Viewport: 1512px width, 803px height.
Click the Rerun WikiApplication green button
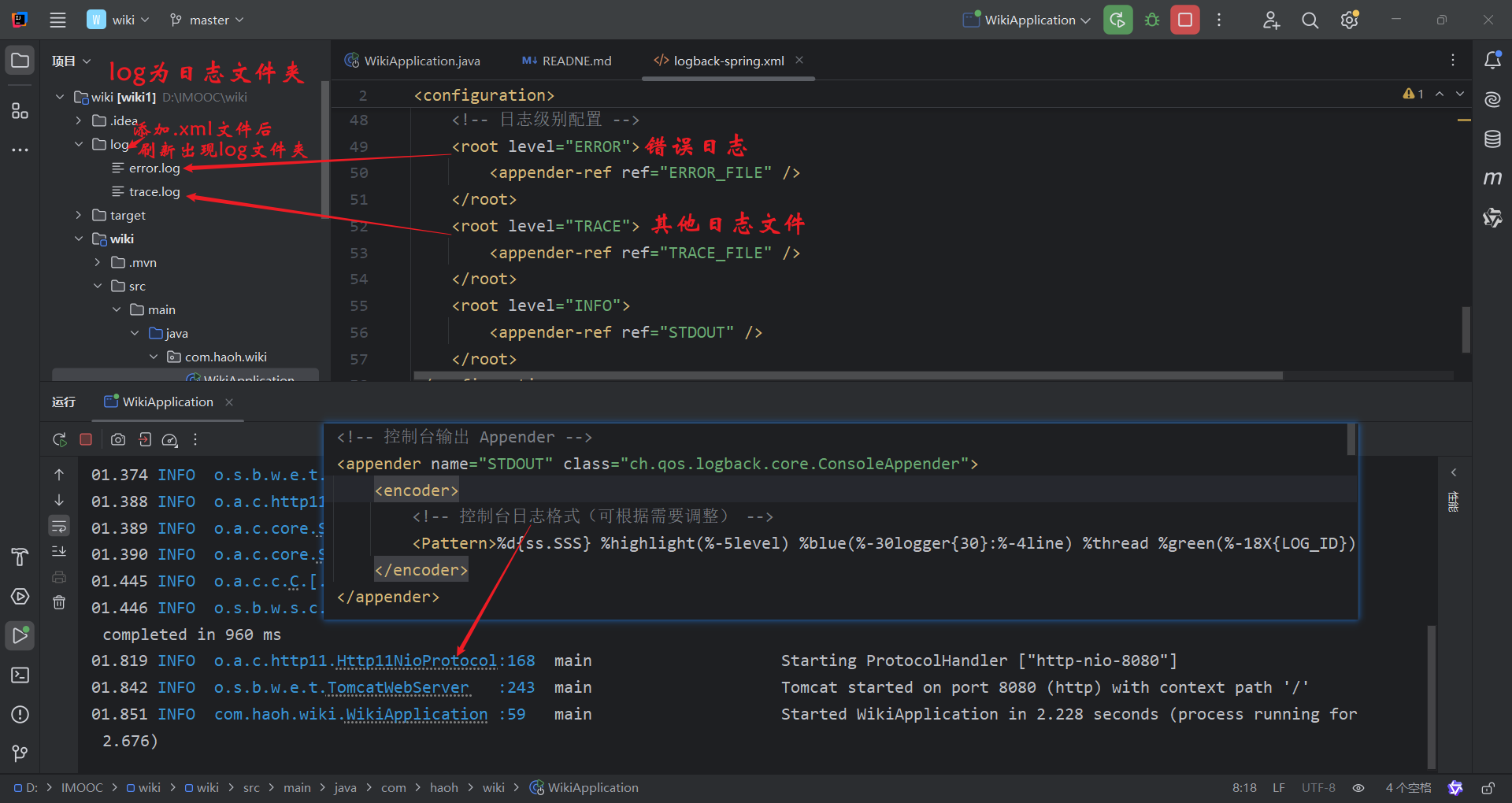tap(1117, 20)
